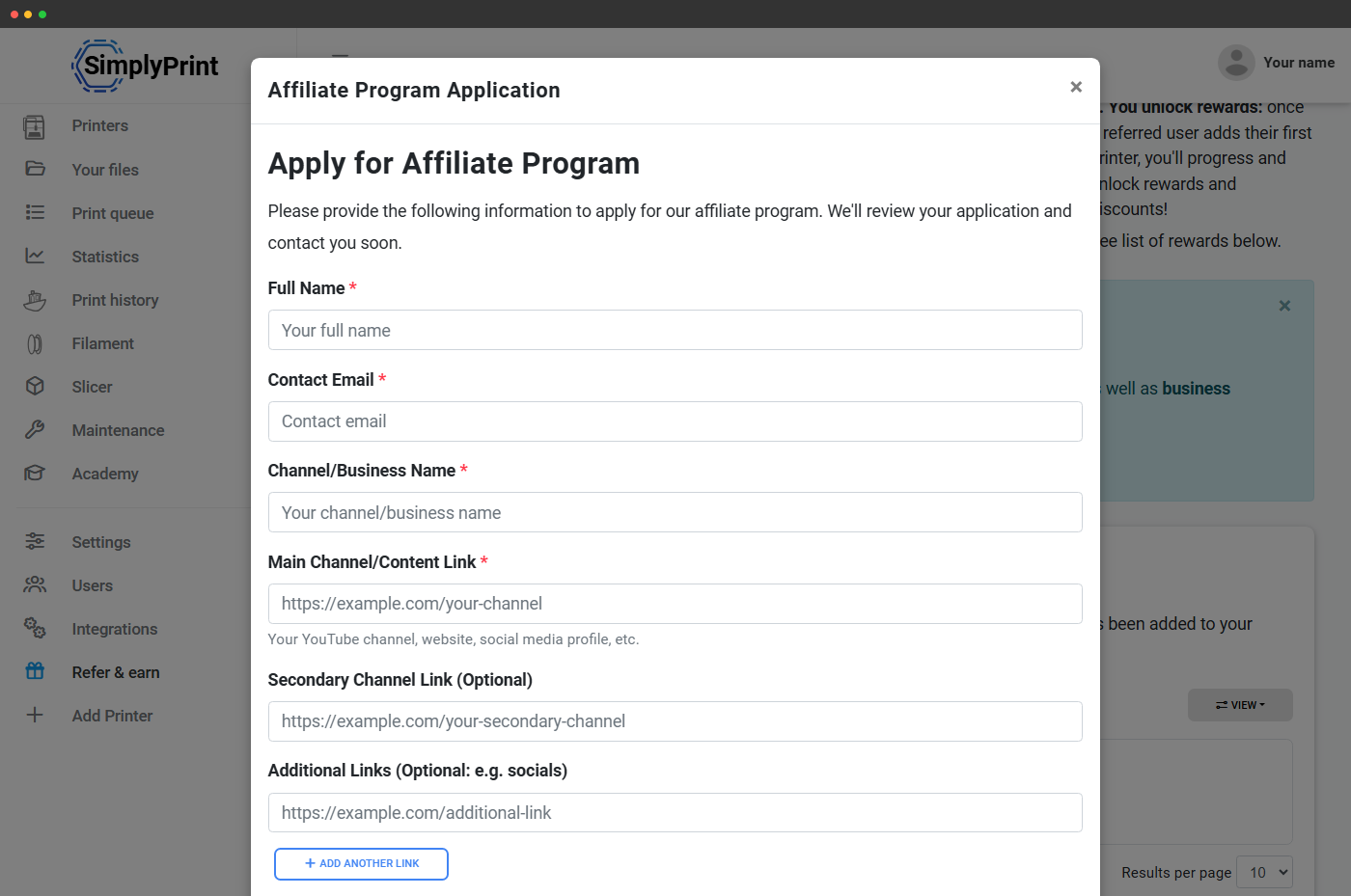The height and width of the screenshot is (896, 1351).
Task: Open the Your name account menu
Action: click(x=1277, y=63)
